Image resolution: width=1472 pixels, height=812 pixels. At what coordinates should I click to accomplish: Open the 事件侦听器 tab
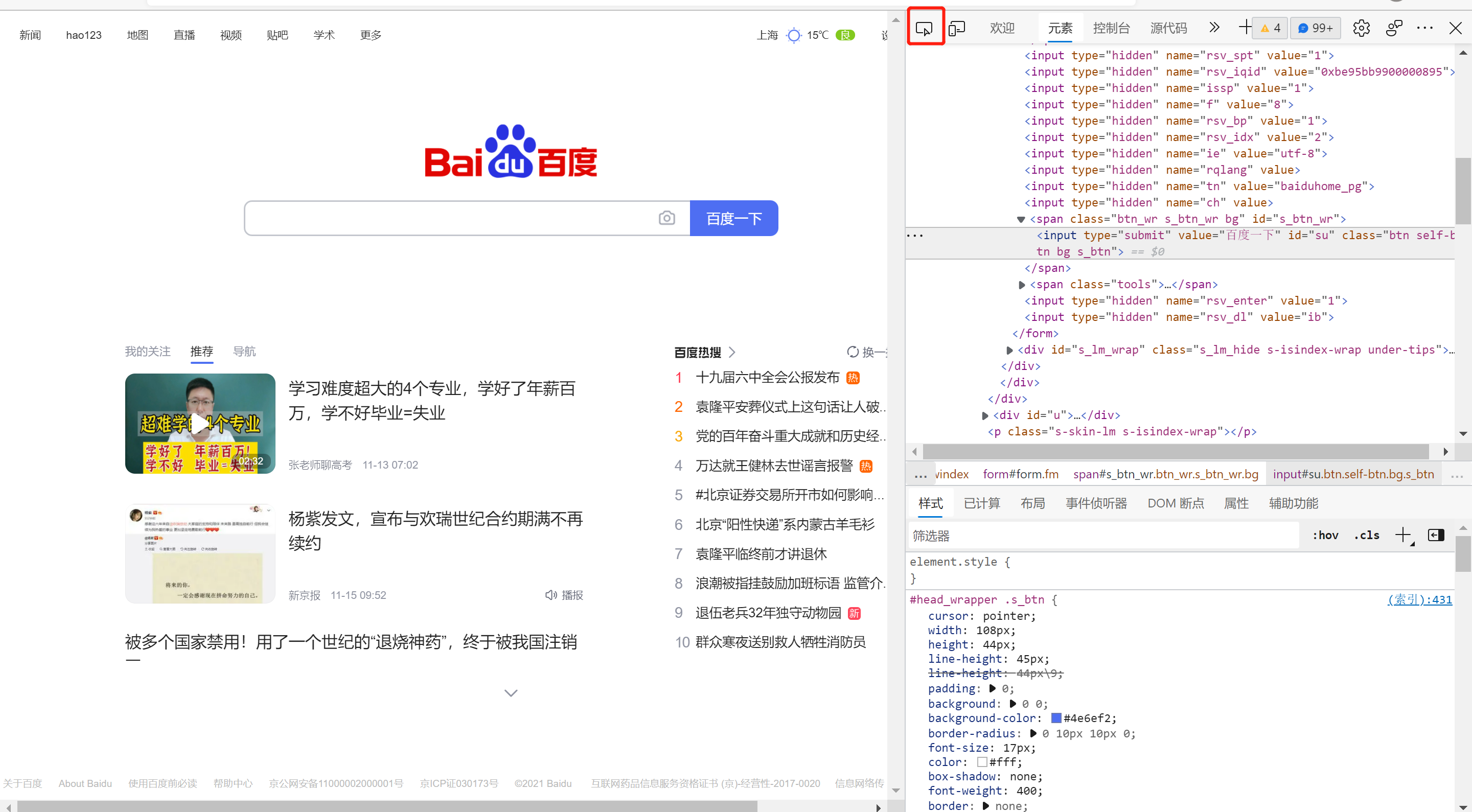[1096, 503]
